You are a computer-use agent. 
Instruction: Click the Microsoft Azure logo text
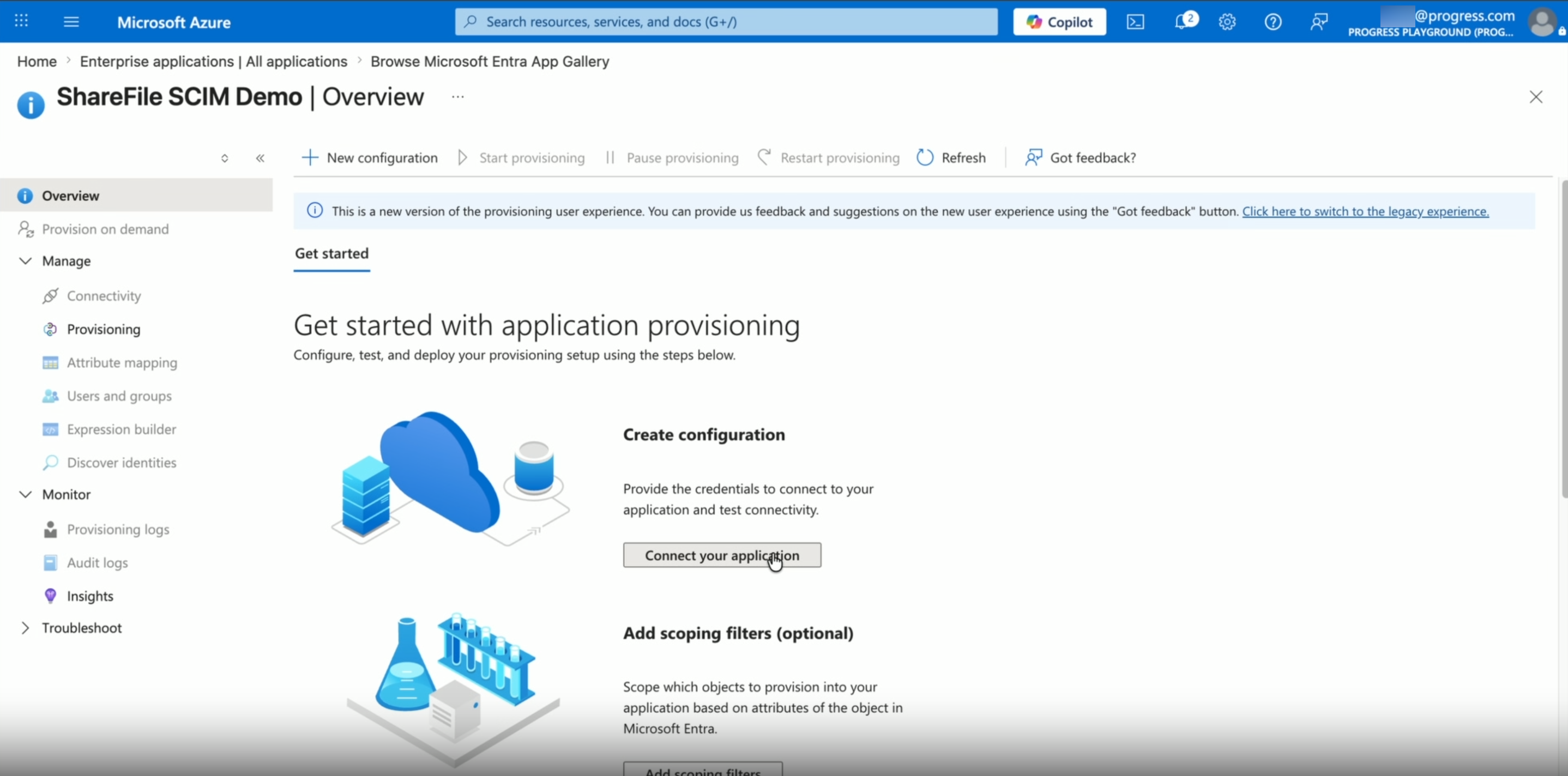coord(174,22)
